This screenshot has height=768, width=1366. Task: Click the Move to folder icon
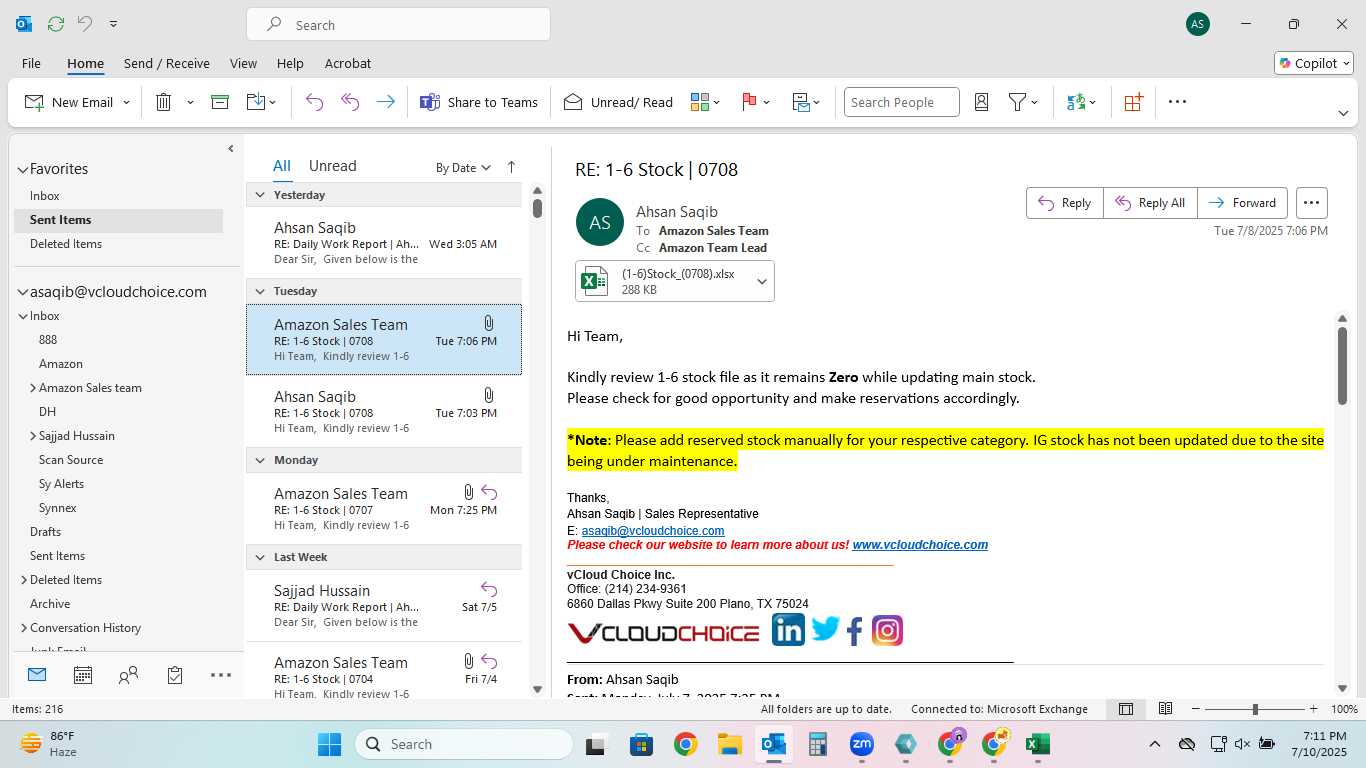tap(255, 102)
